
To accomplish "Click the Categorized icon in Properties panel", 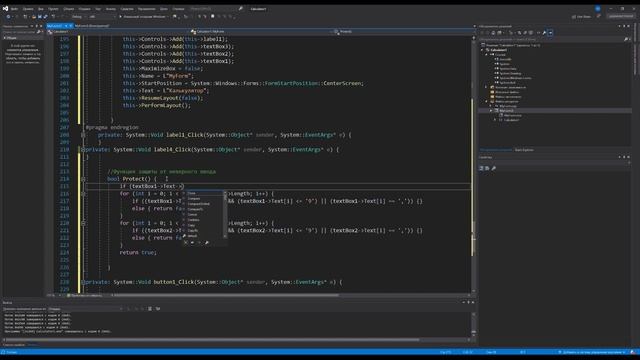I will pyautogui.click(x=481, y=168).
